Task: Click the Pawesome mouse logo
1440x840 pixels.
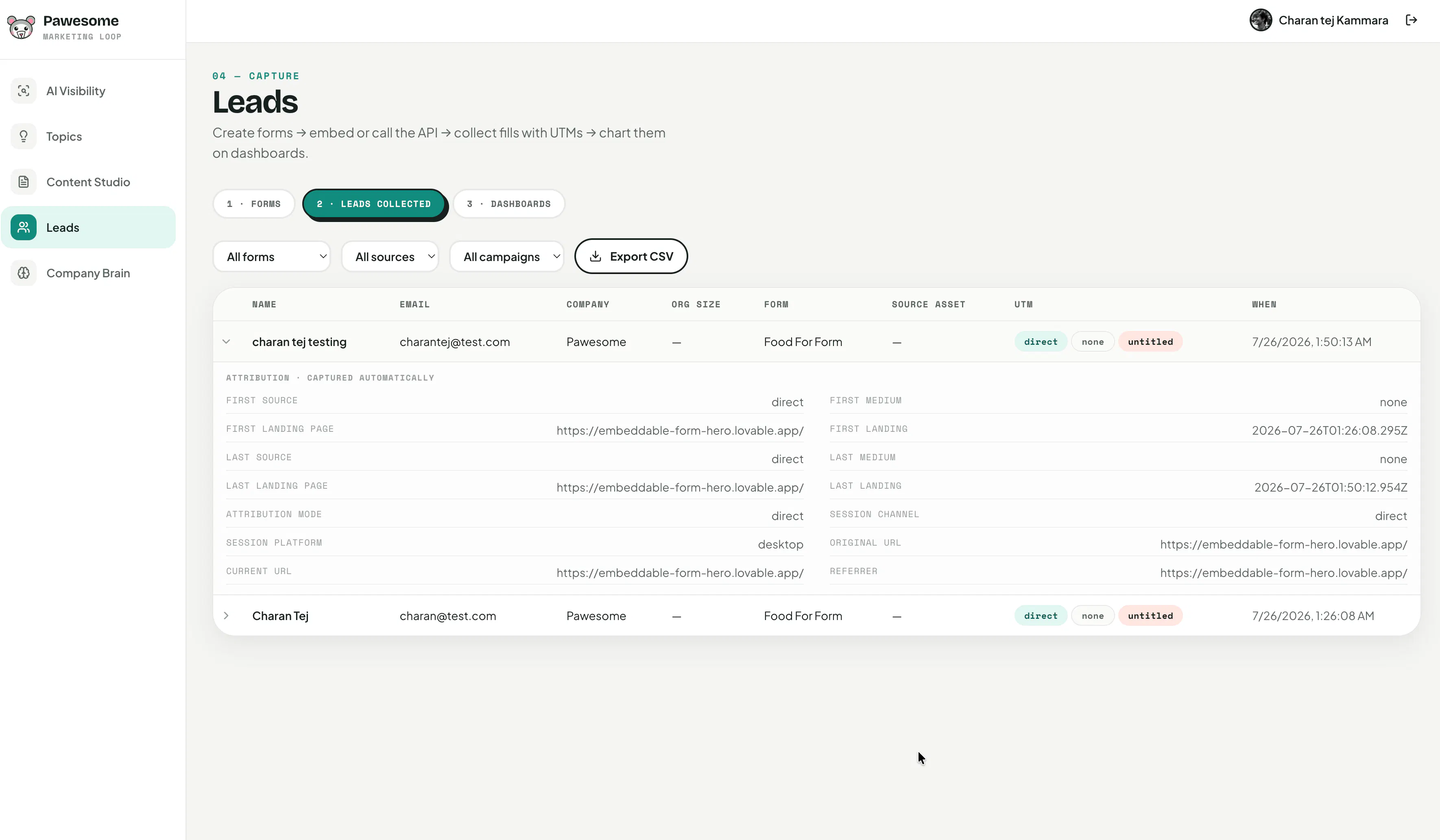Action: pos(21,27)
